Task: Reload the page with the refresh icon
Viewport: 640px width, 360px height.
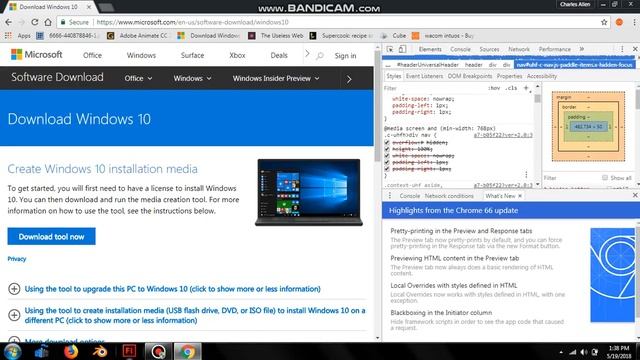Action: (x=35, y=22)
